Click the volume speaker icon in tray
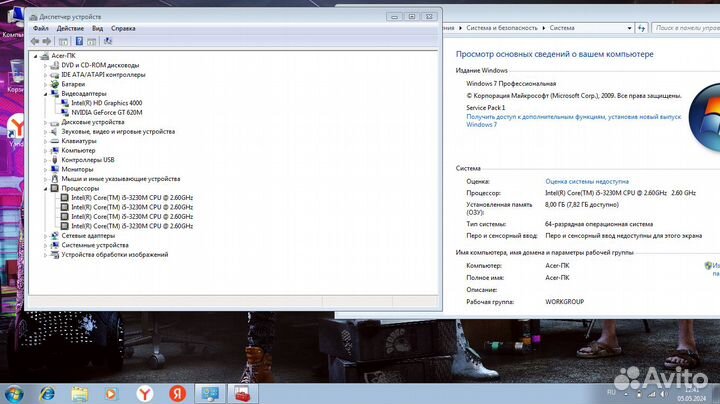Image resolution: width=720 pixels, height=404 pixels. [x=664, y=394]
